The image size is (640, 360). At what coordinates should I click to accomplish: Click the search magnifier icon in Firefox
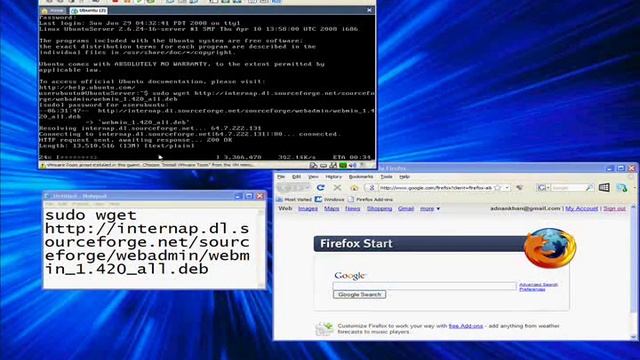[589, 188]
